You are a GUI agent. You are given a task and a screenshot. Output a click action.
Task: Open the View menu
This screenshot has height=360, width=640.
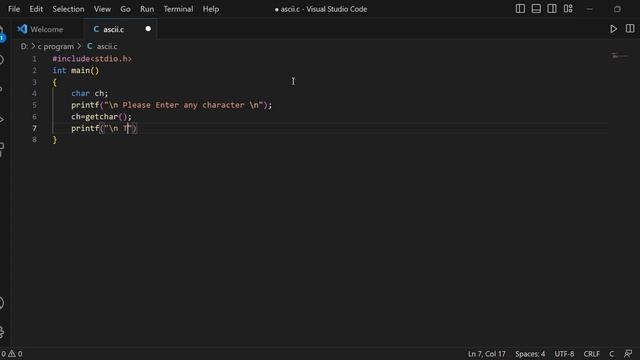pyautogui.click(x=102, y=9)
